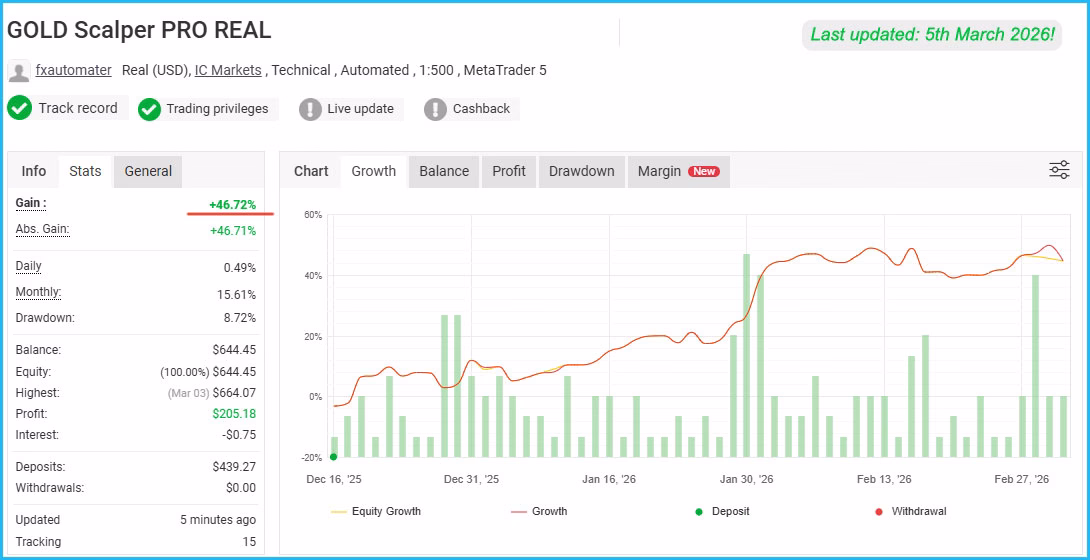Viewport: 1090px width, 560px height.
Task: Open the Balance chart tab
Action: click(x=444, y=171)
